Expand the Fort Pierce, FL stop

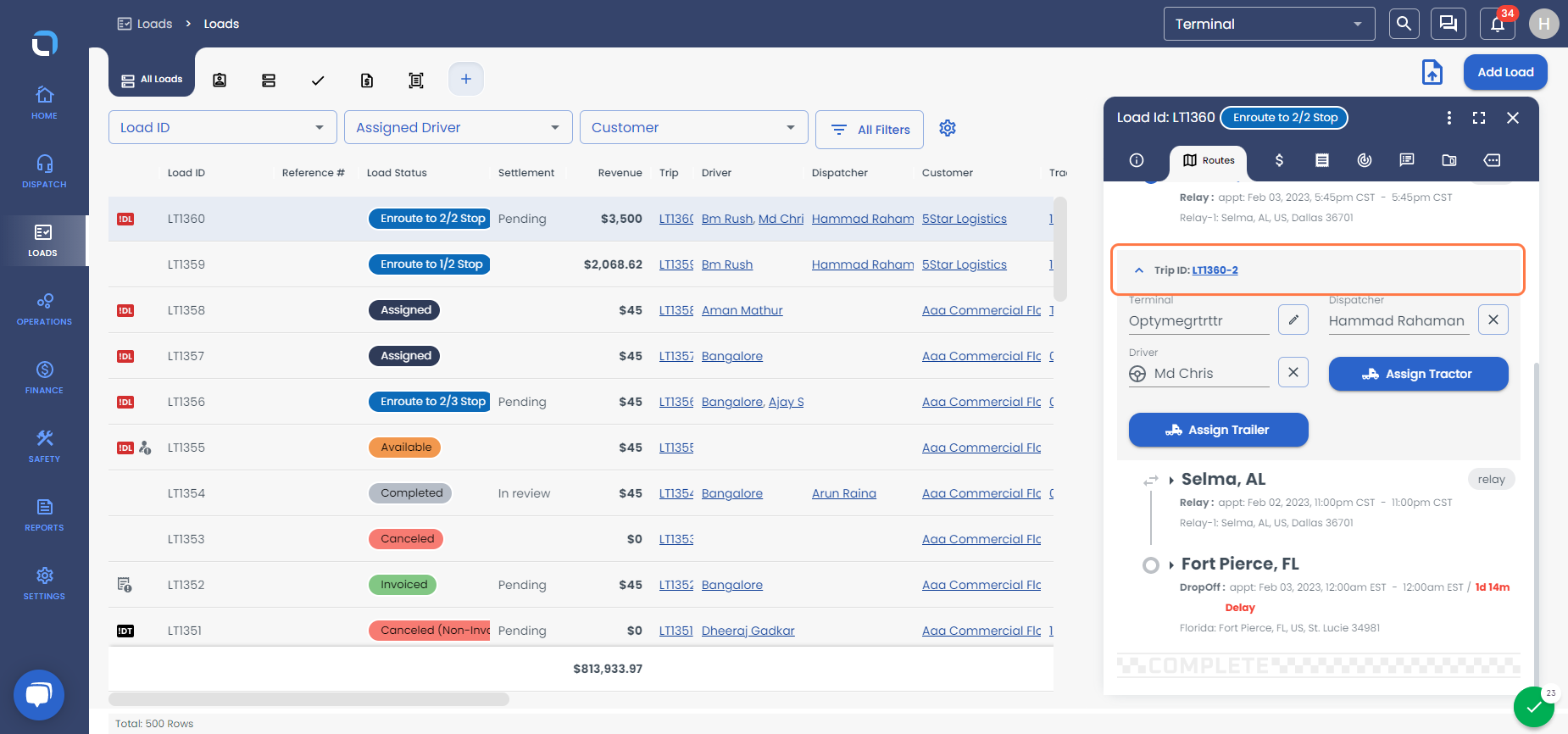1171,564
